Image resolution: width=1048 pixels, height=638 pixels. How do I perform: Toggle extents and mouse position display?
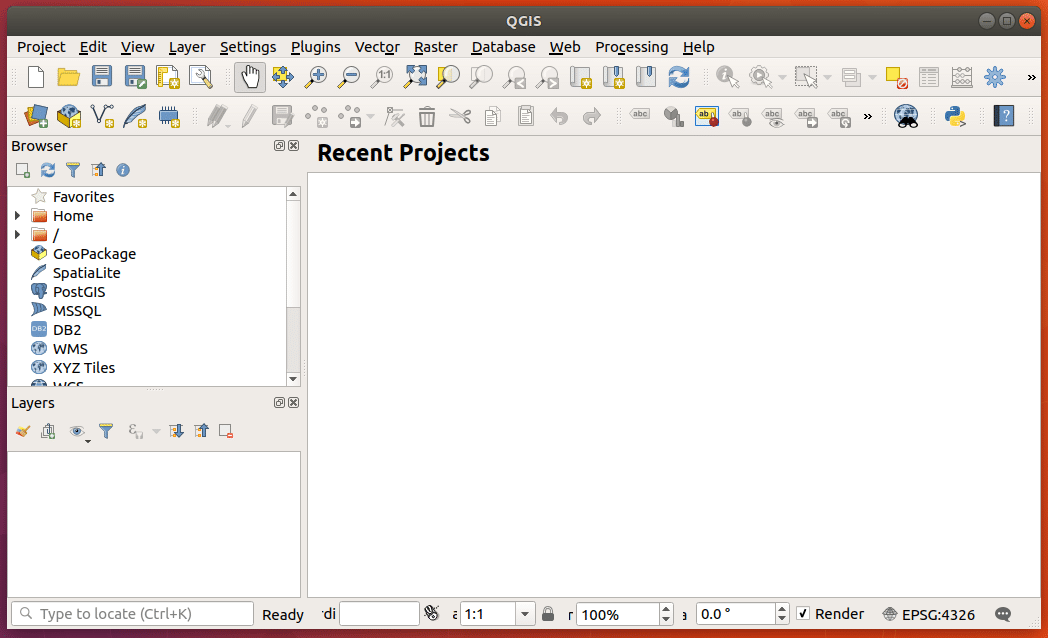(432, 613)
